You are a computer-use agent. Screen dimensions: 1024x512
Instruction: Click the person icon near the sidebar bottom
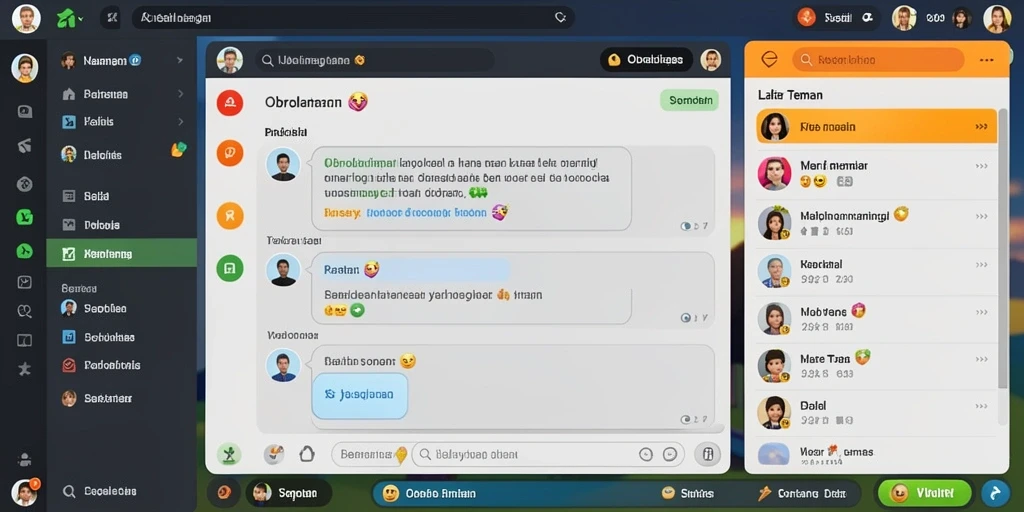click(x=24, y=458)
